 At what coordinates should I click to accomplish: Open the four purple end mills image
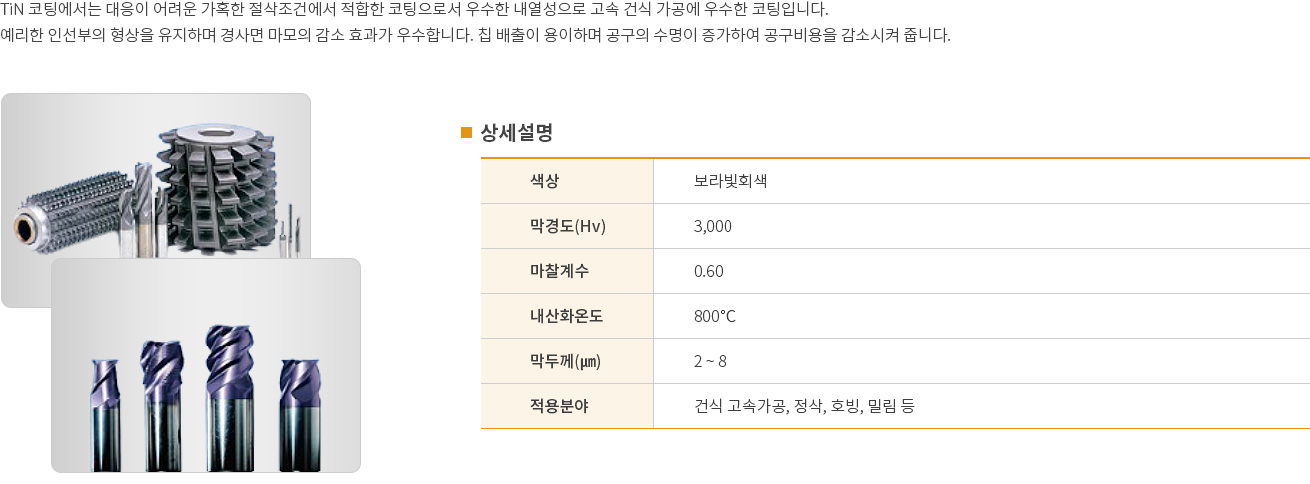[x=206, y=365]
